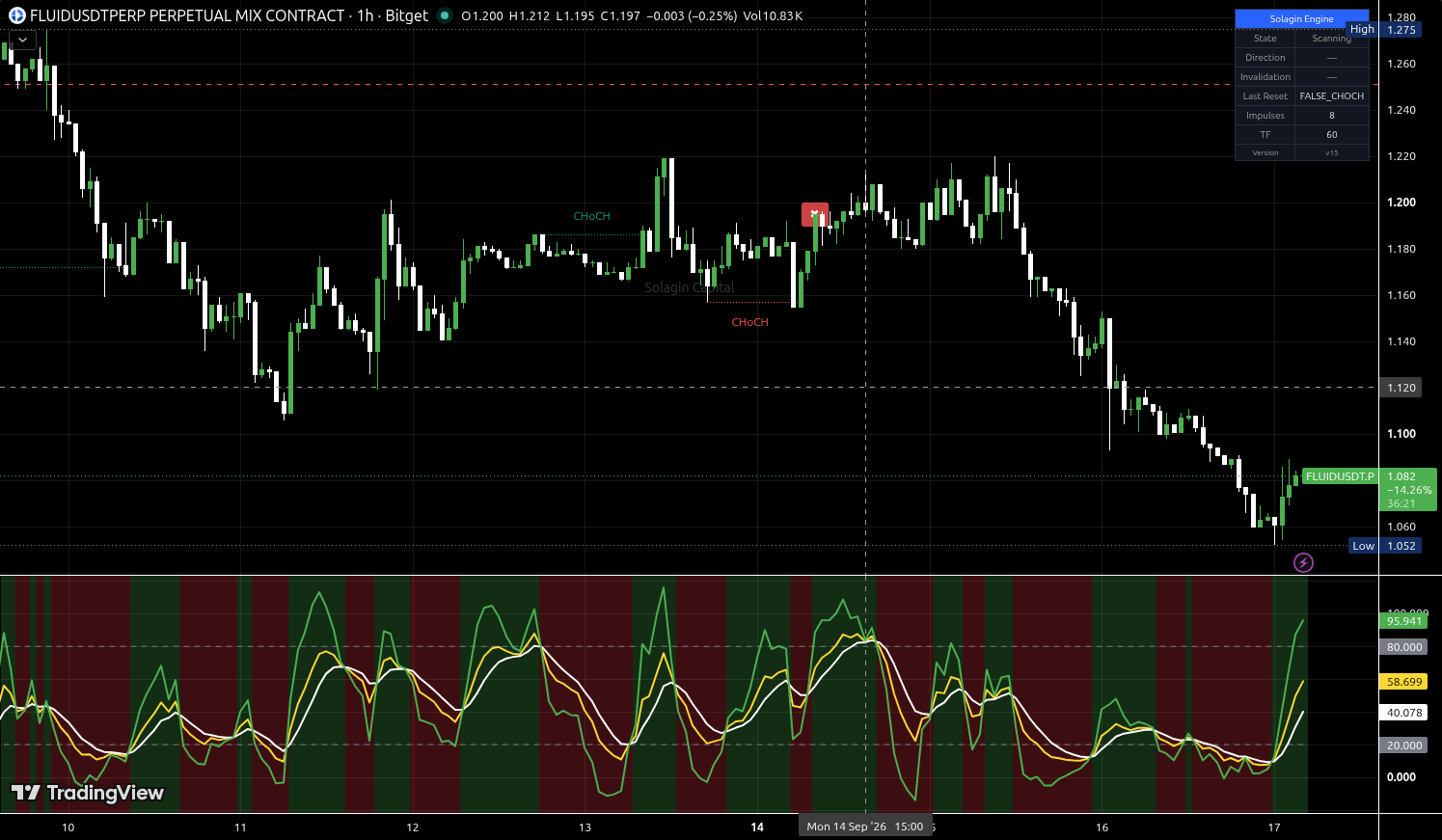Click the red signal marker on chart
This screenshot has height=840, width=1442.
[x=815, y=214]
